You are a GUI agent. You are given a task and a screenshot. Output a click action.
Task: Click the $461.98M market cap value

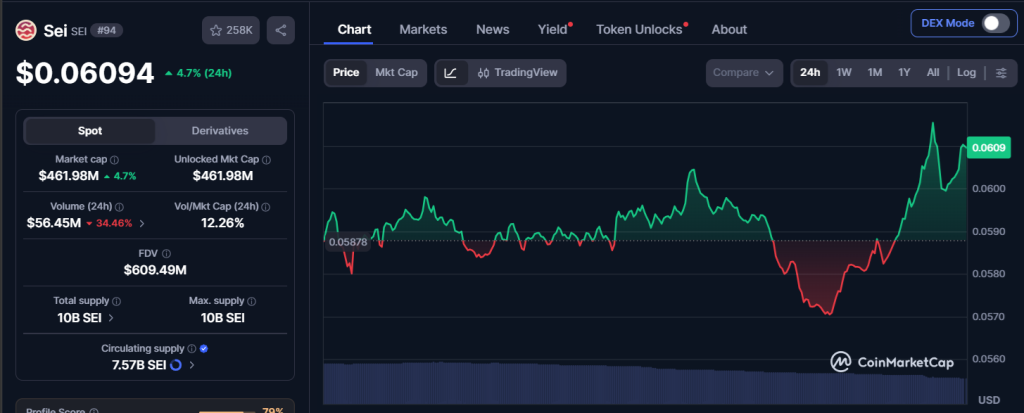click(x=69, y=176)
